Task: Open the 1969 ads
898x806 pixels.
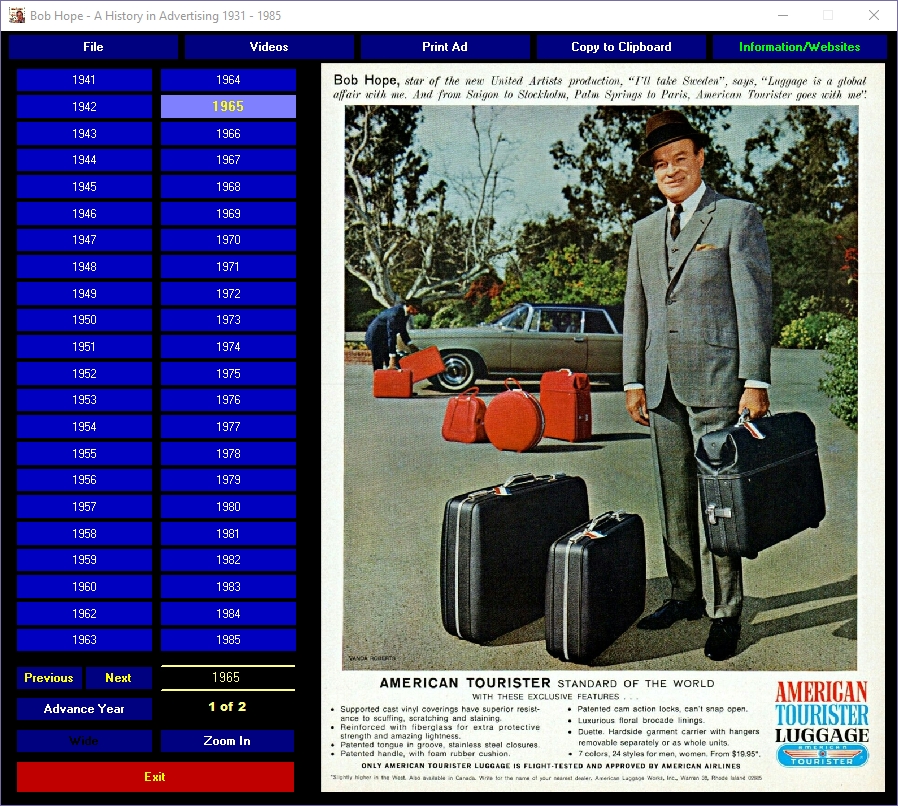Action: point(229,214)
